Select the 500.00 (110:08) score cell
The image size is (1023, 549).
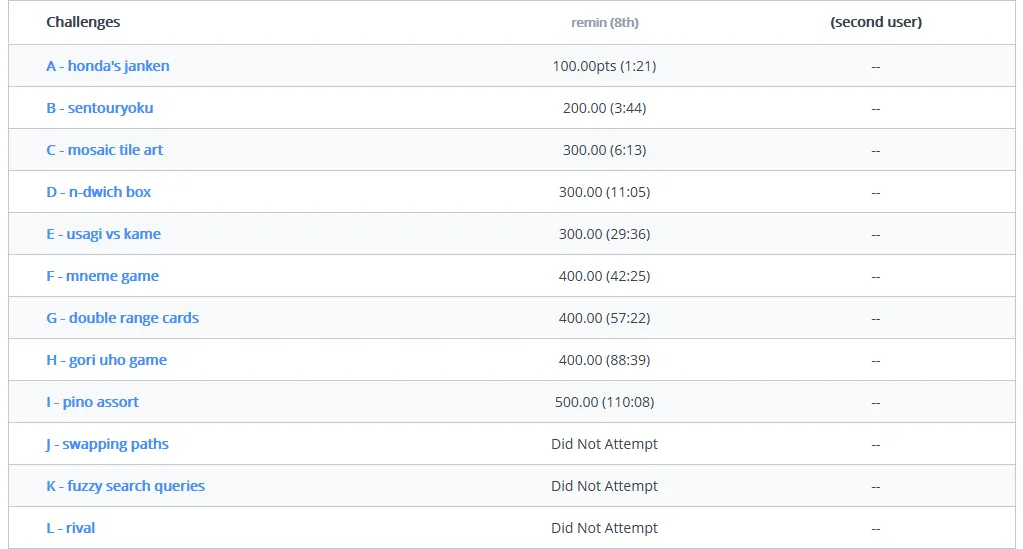pos(604,402)
